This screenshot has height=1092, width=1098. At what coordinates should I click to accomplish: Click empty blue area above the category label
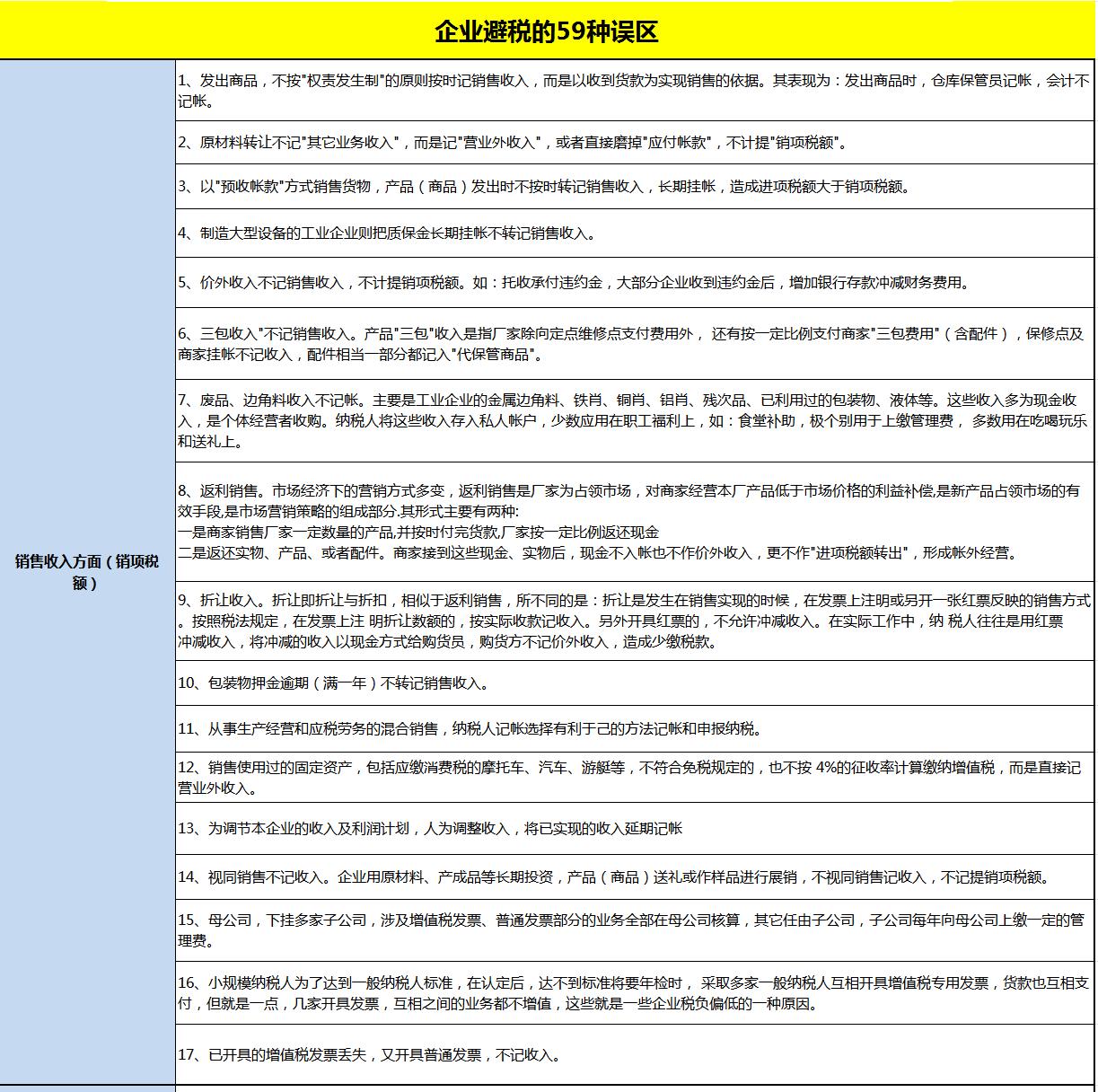tap(87, 269)
